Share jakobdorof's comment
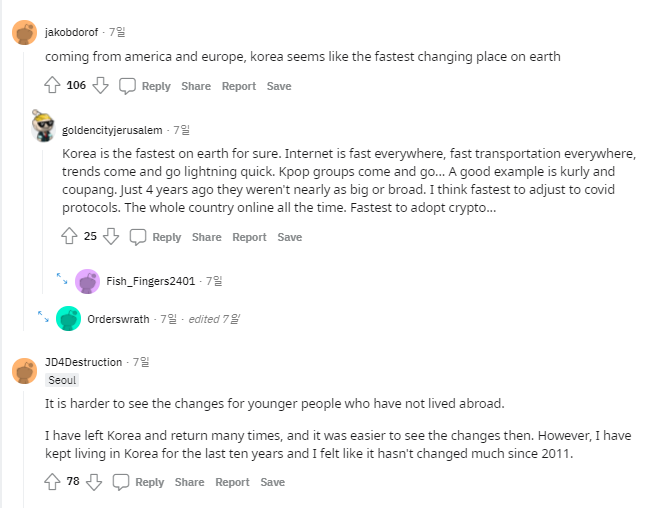657x508 pixels. [196, 86]
